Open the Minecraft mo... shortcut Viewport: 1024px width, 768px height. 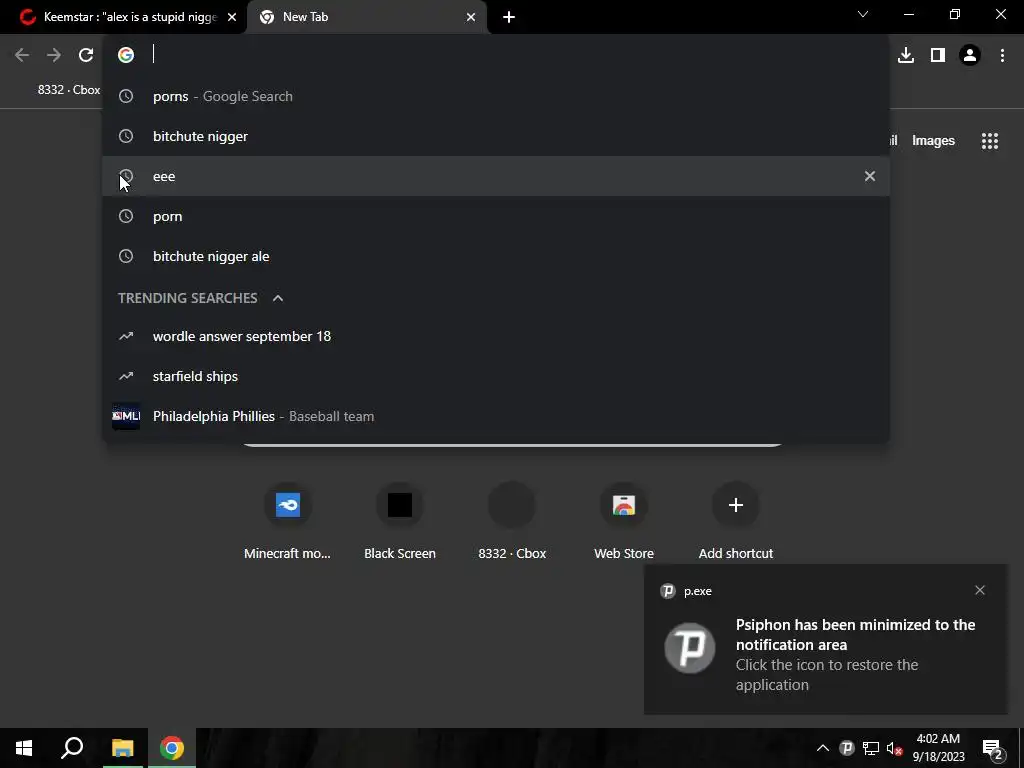(x=287, y=522)
